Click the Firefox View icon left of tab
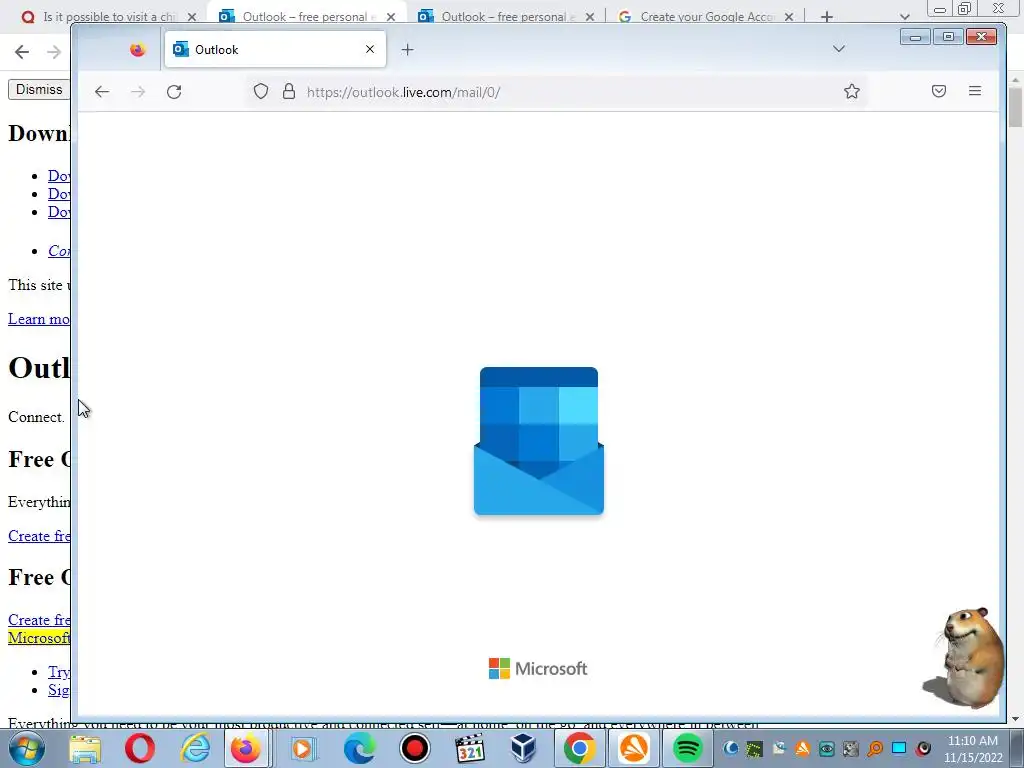Screen dimensions: 1024x768 tap(137, 50)
